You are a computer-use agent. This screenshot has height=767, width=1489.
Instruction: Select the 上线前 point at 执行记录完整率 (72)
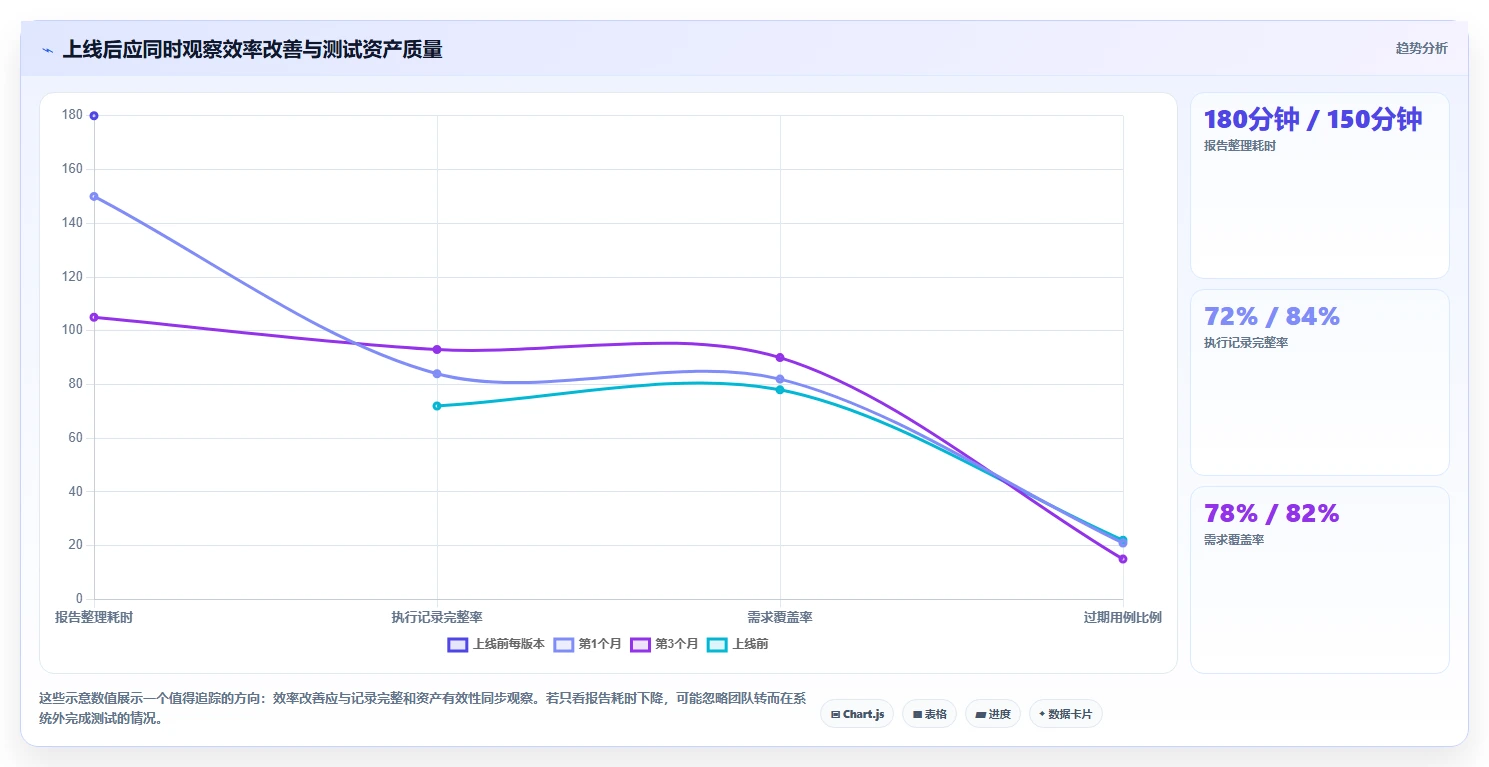(437, 406)
